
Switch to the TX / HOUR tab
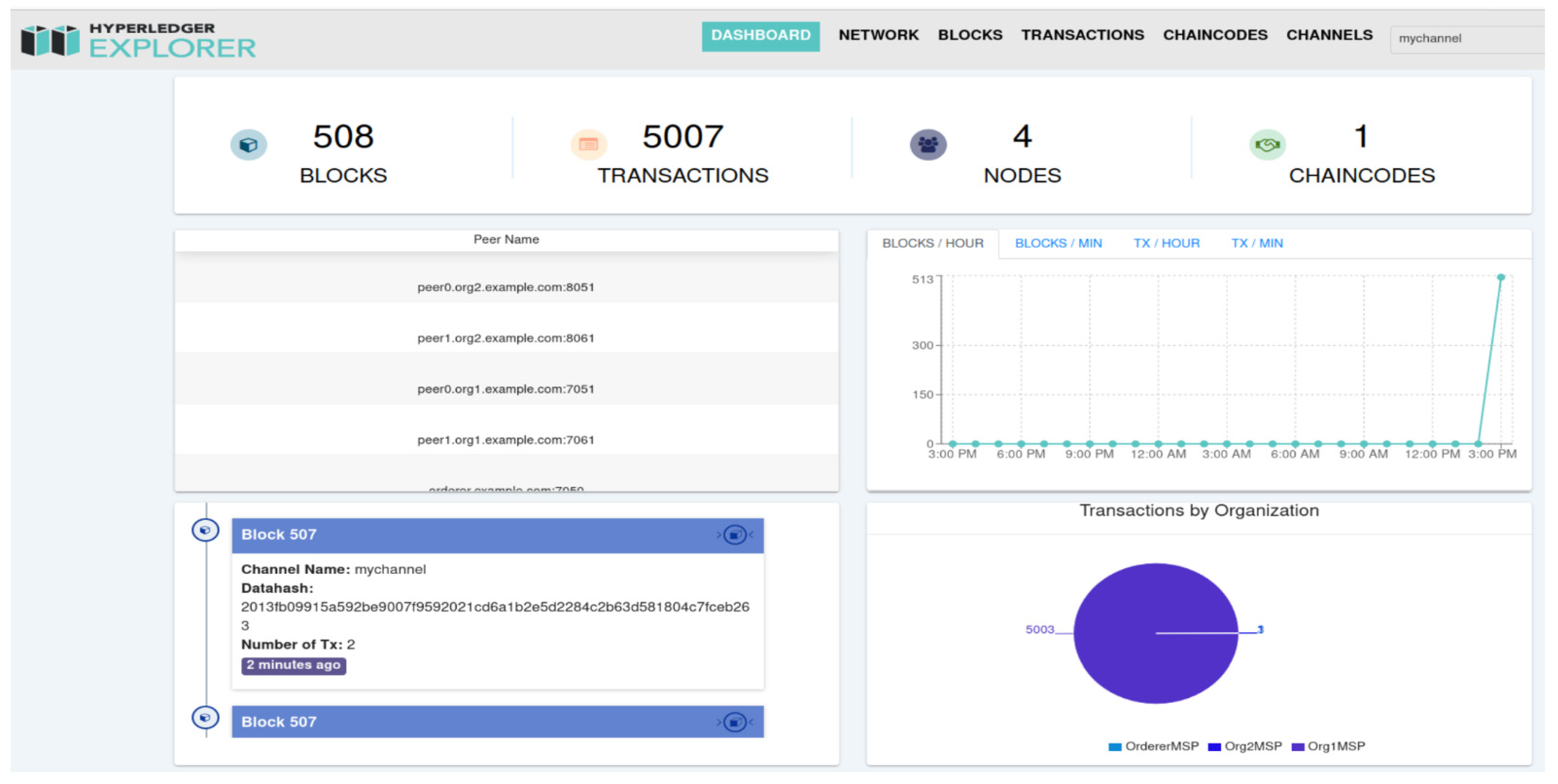pos(1166,243)
